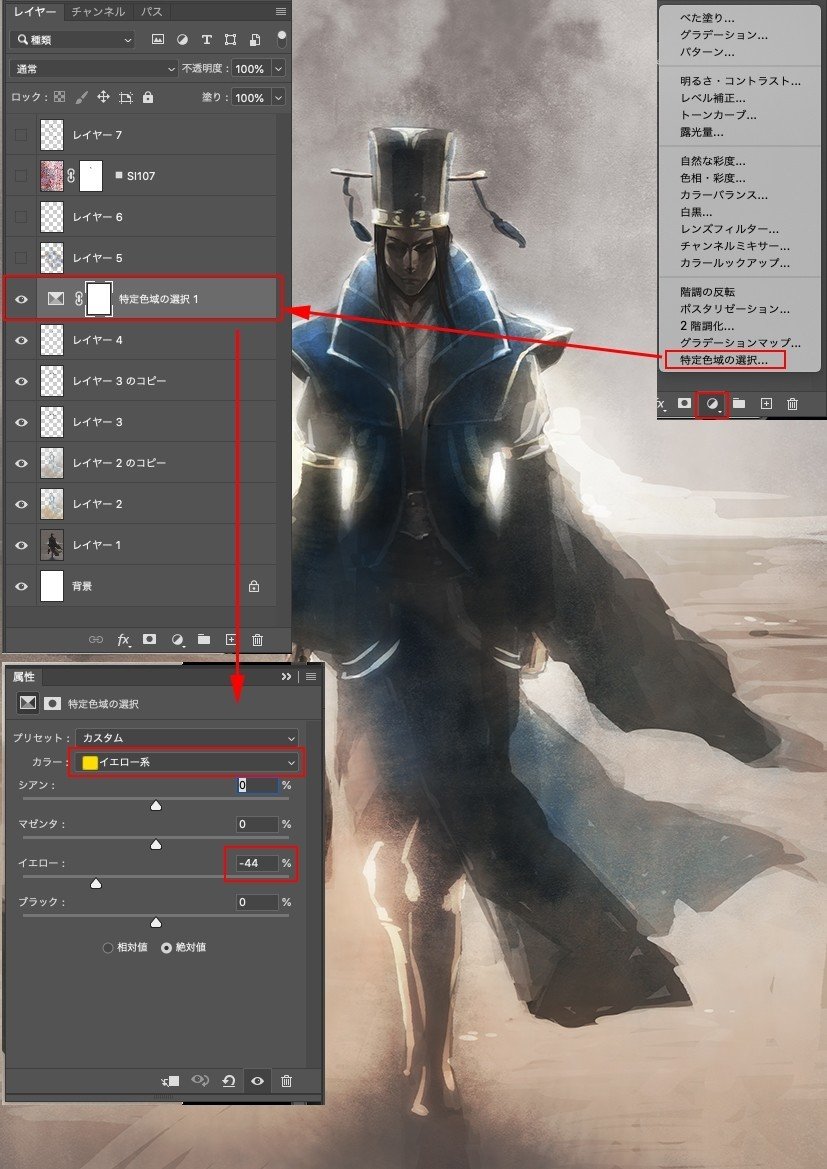Choose べた塗り... from adjustment menu
Image resolution: width=827 pixels, height=1169 pixels.
(707, 18)
